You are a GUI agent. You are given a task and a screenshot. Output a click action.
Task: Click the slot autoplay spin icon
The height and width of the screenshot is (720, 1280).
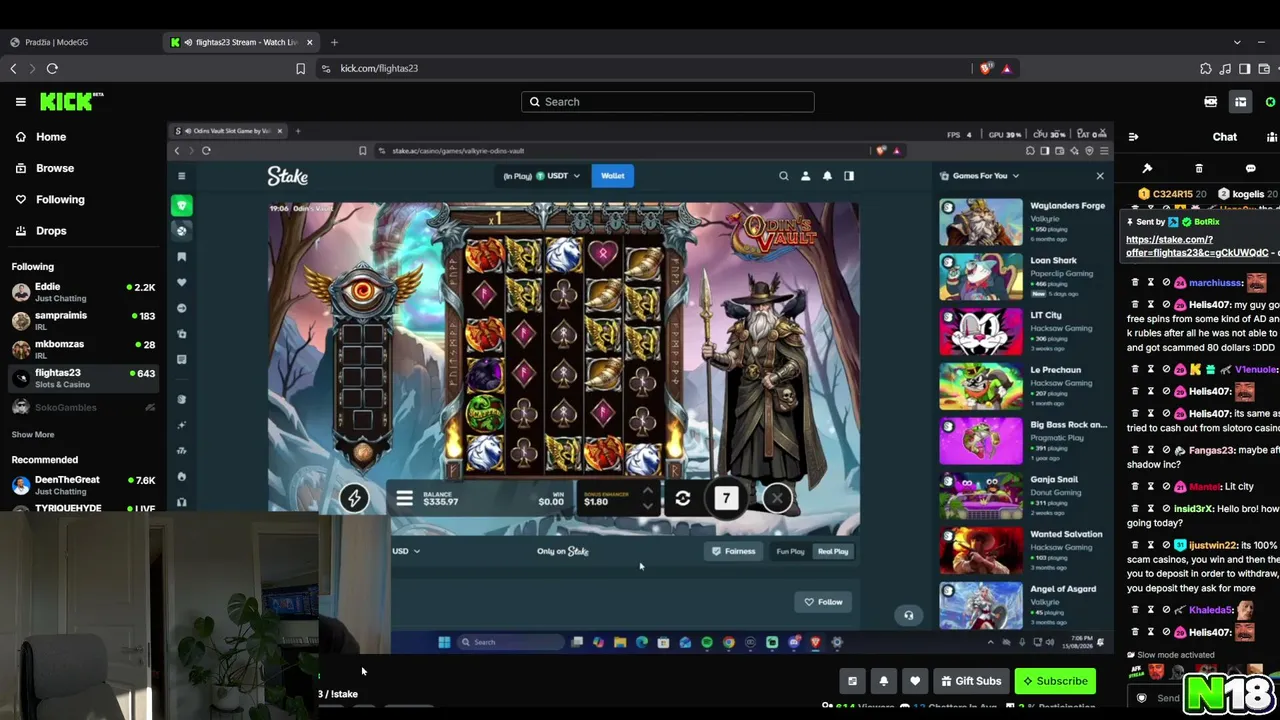point(683,498)
